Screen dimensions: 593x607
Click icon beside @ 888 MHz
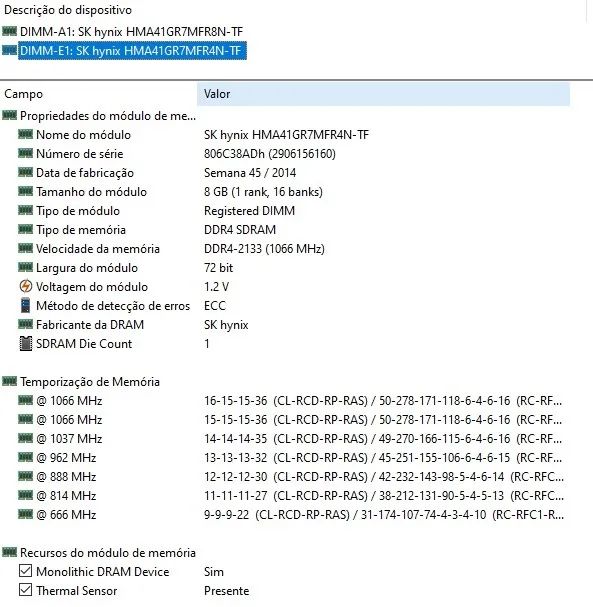26,476
